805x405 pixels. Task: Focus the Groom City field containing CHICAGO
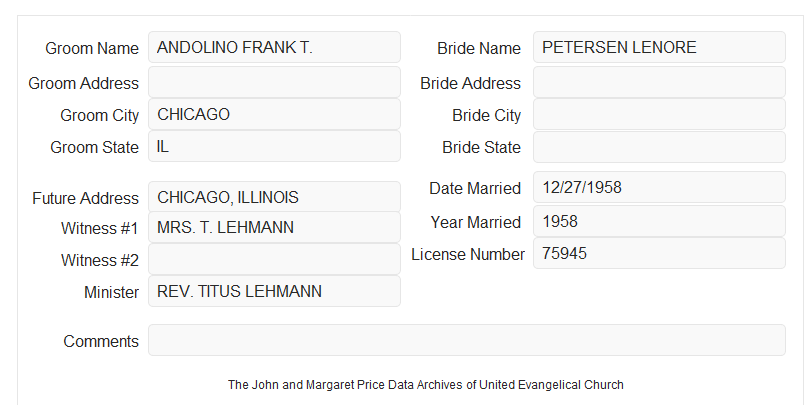(x=274, y=114)
